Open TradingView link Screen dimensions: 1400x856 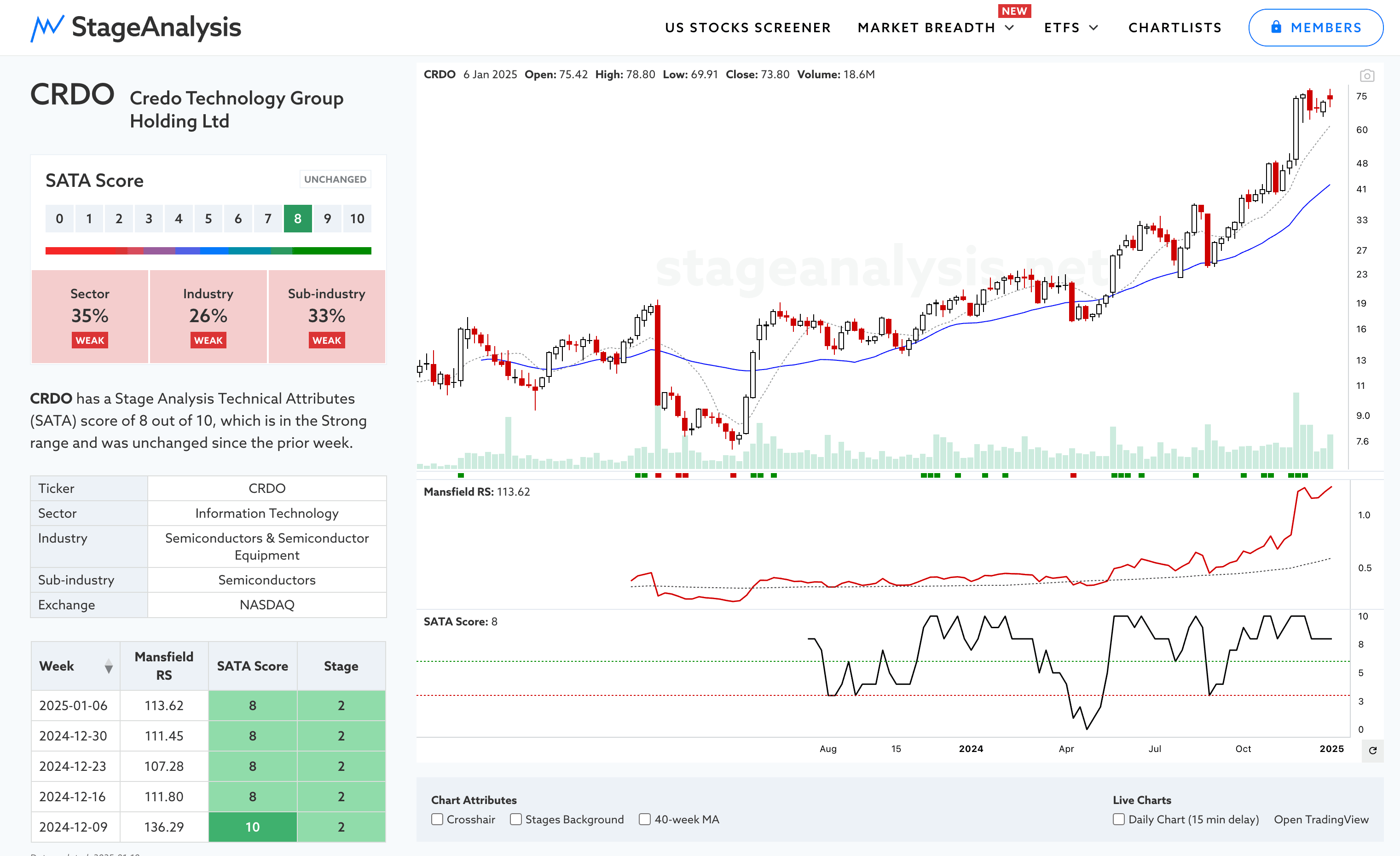pos(1321,819)
